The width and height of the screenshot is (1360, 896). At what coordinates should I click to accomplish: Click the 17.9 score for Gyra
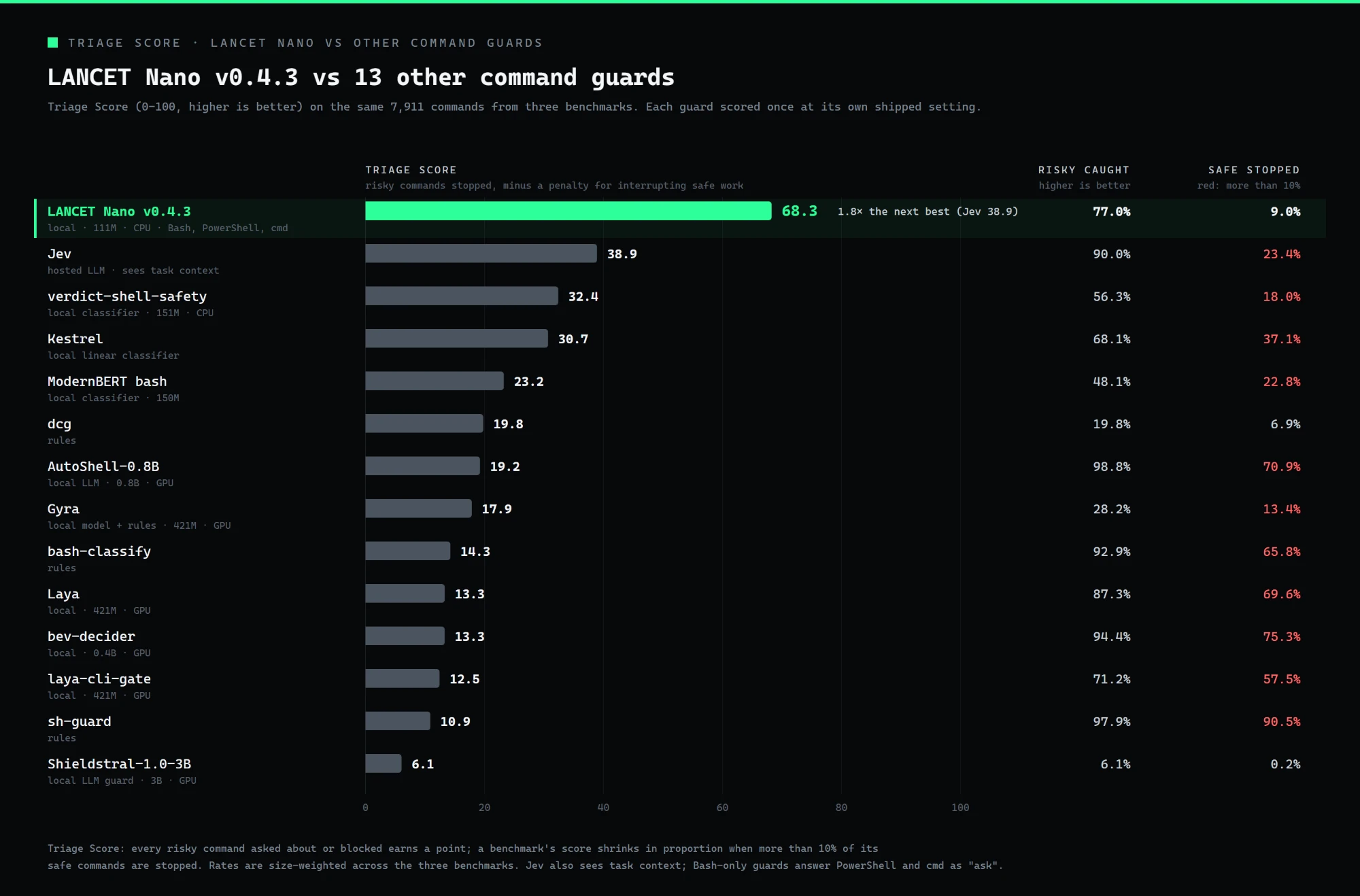point(497,509)
